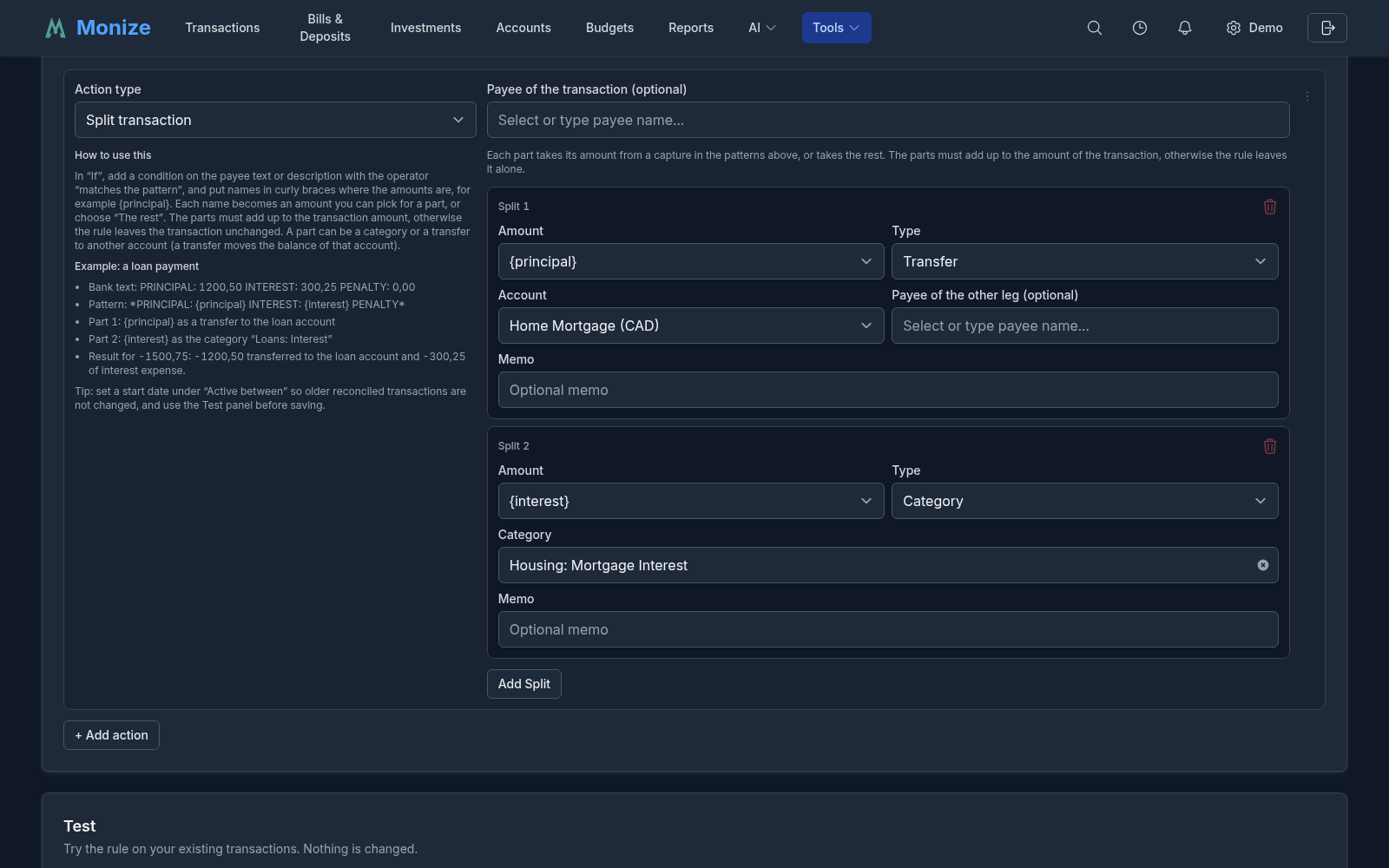Click the Split 2 memo field
The width and height of the screenshot is (1389, 868).
click(888, 629)
